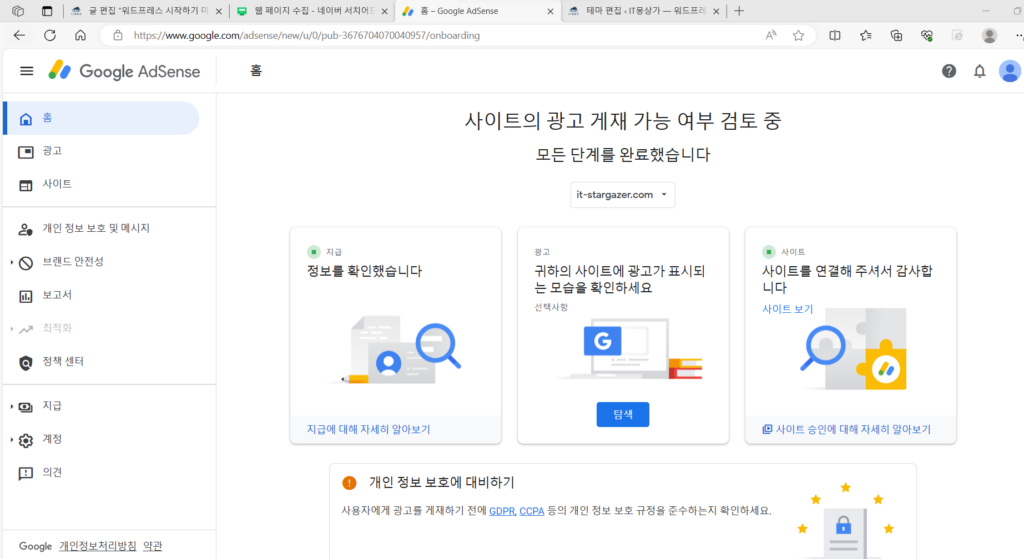Open the split screen browser icon
This screenshot has height=559, width=1024.
point(835,35)
